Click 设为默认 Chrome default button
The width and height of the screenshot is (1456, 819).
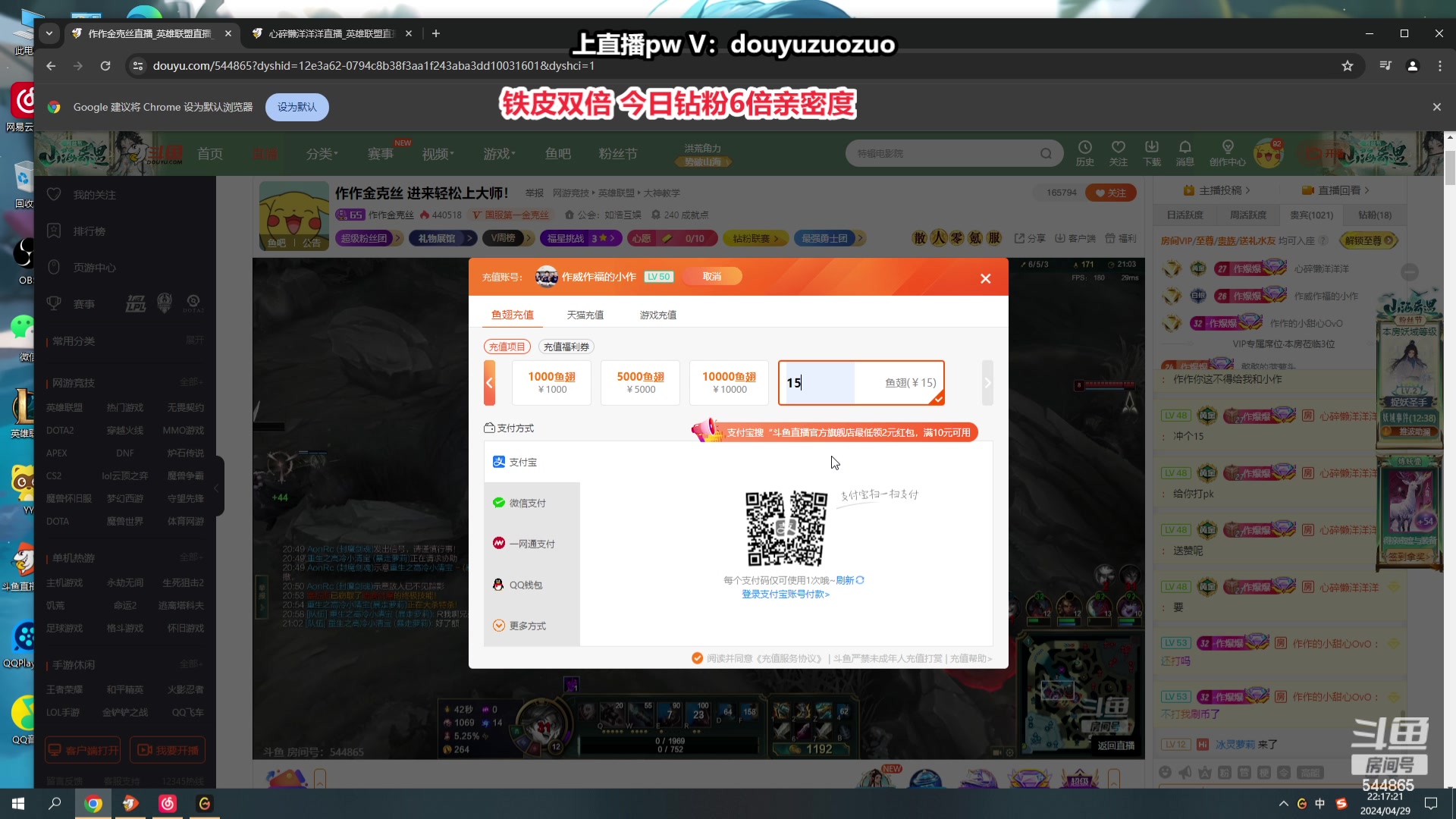tap(297, 107)
